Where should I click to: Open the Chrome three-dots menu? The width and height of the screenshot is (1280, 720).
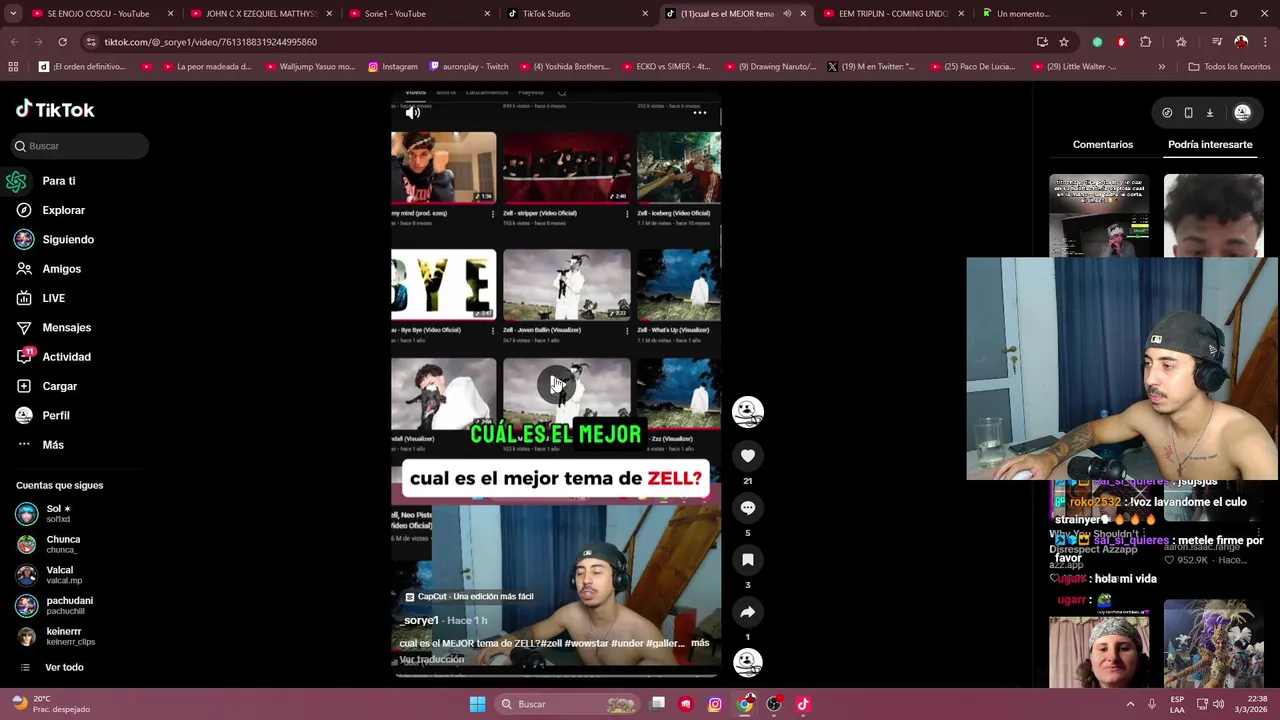click(x=1265, y=42)
